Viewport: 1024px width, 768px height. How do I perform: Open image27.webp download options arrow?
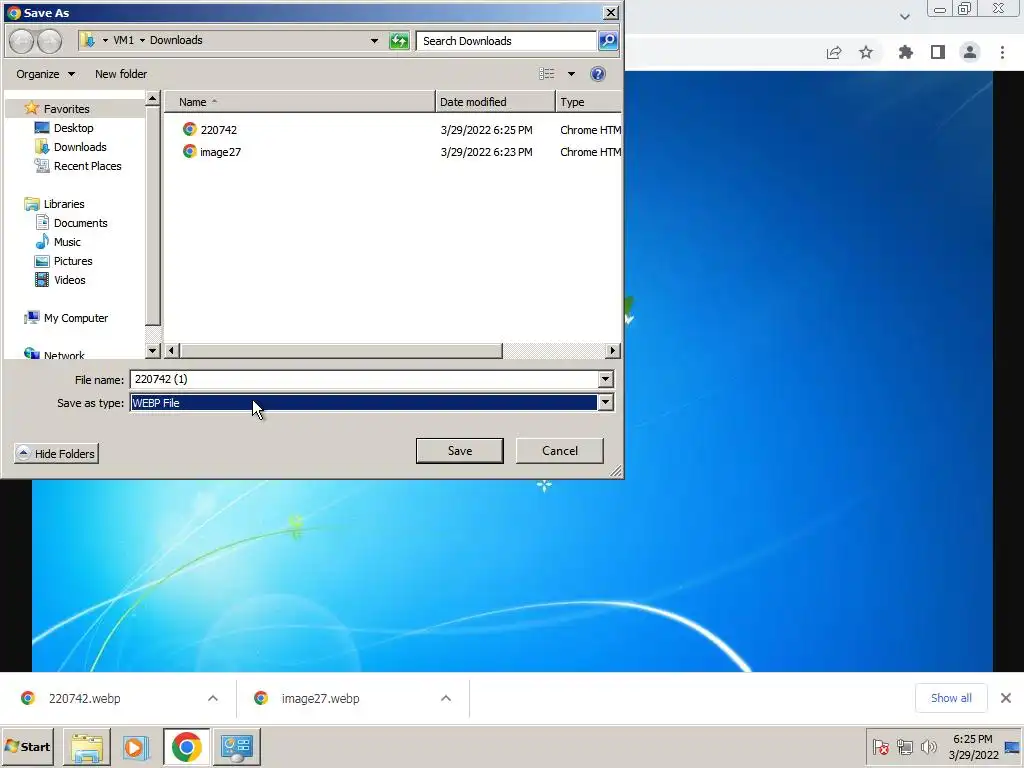point(446,698)
